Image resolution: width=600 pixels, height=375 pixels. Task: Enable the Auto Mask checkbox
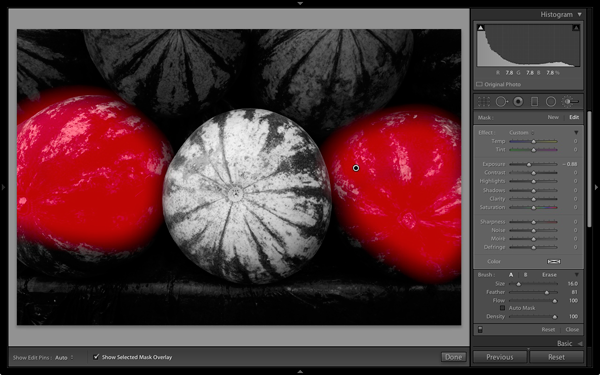502,308
